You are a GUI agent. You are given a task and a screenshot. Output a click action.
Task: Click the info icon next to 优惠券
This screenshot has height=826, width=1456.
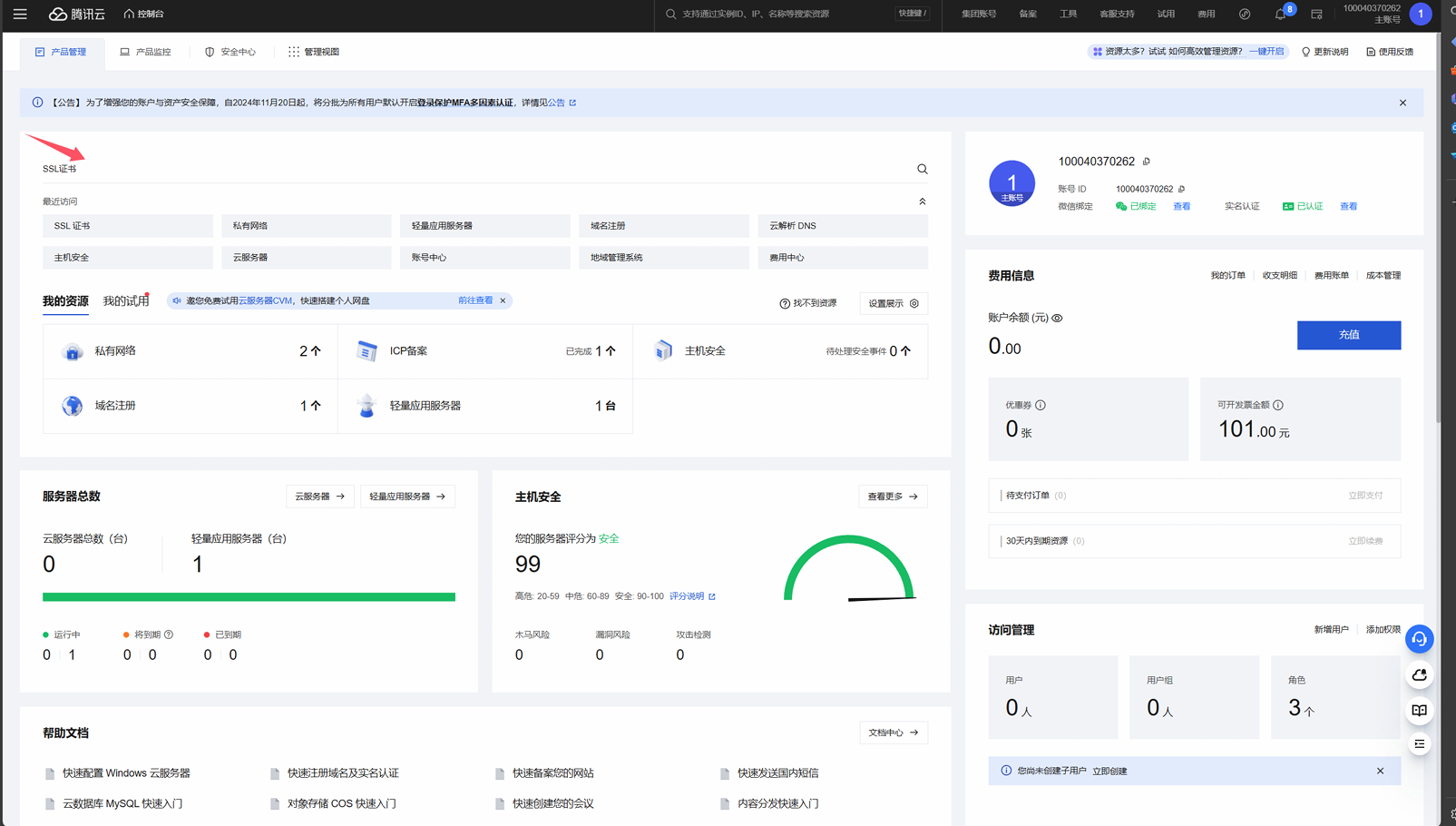click(x=1041, y=405)
